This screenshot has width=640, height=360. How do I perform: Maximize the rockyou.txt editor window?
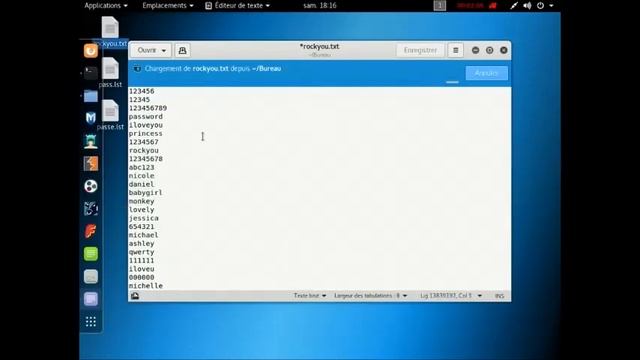pyautogui.click(x=489, y=50)
